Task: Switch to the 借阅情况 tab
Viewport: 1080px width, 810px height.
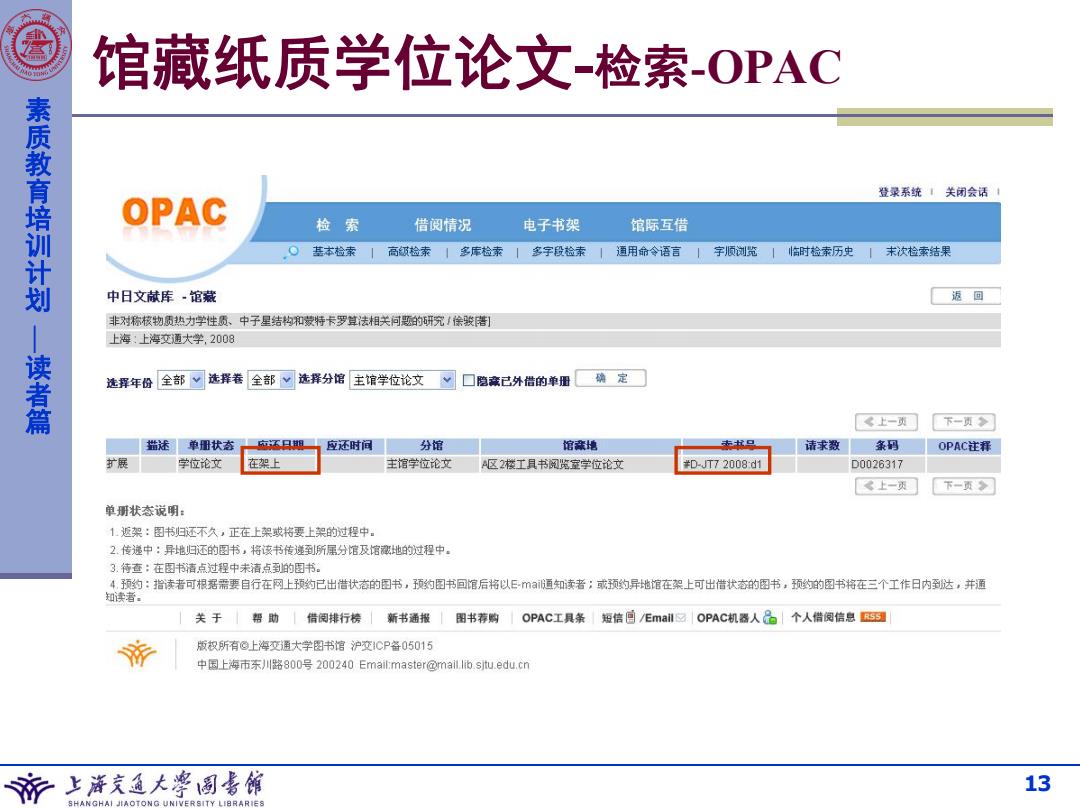Action: 443,225
